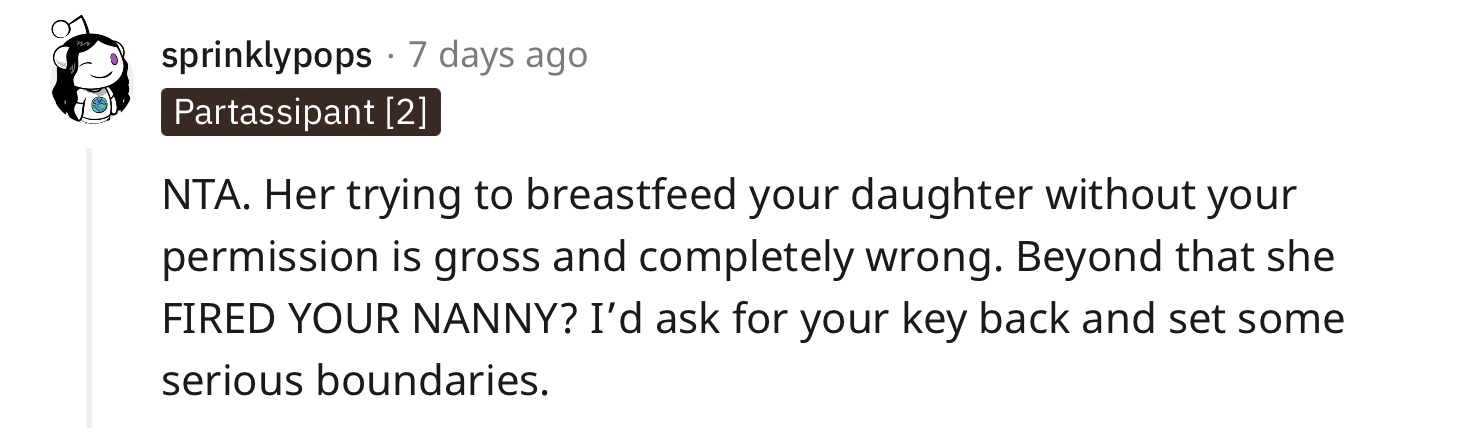This screenshot has width=1458, height=428.
Task: Open sprinklypops' Snoo avatar
Action: (x=90, y=70)
